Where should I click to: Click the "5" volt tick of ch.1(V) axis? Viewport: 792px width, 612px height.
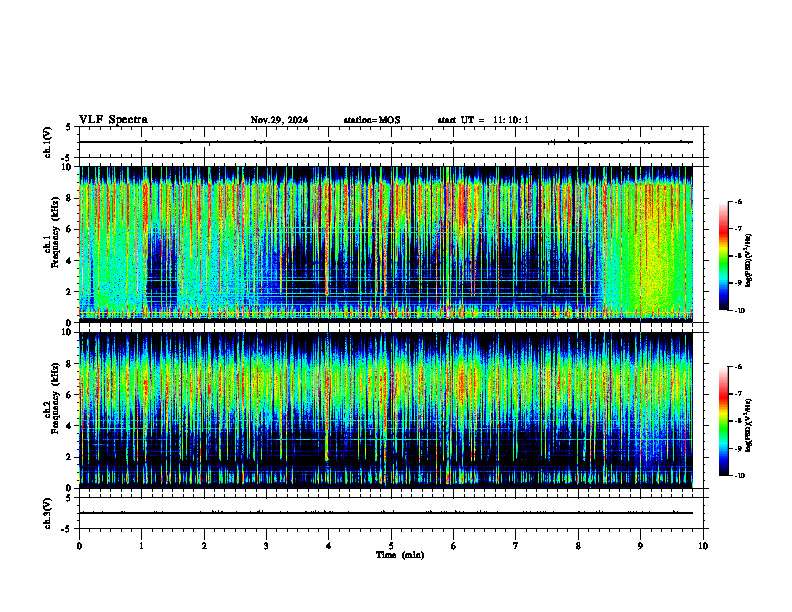[69, 127]
